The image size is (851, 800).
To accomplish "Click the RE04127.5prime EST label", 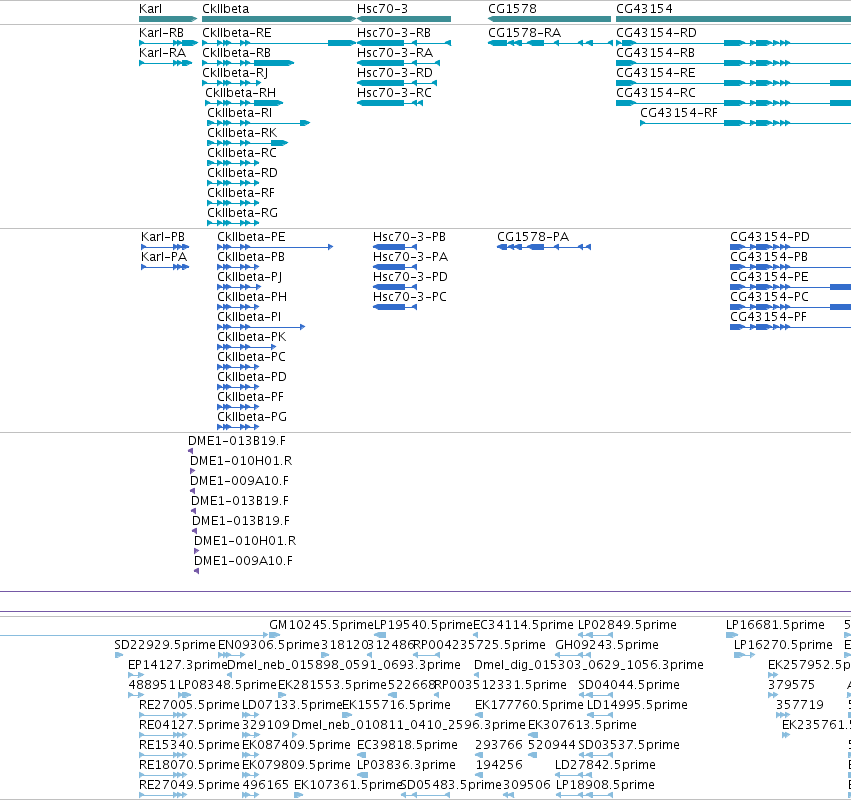I will [x=189, y=725].
